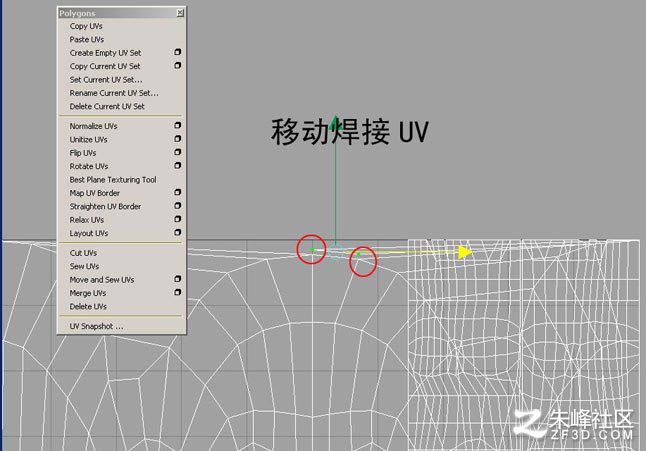
Task: Select Copy Current UV Set
Action: (105, 66)
